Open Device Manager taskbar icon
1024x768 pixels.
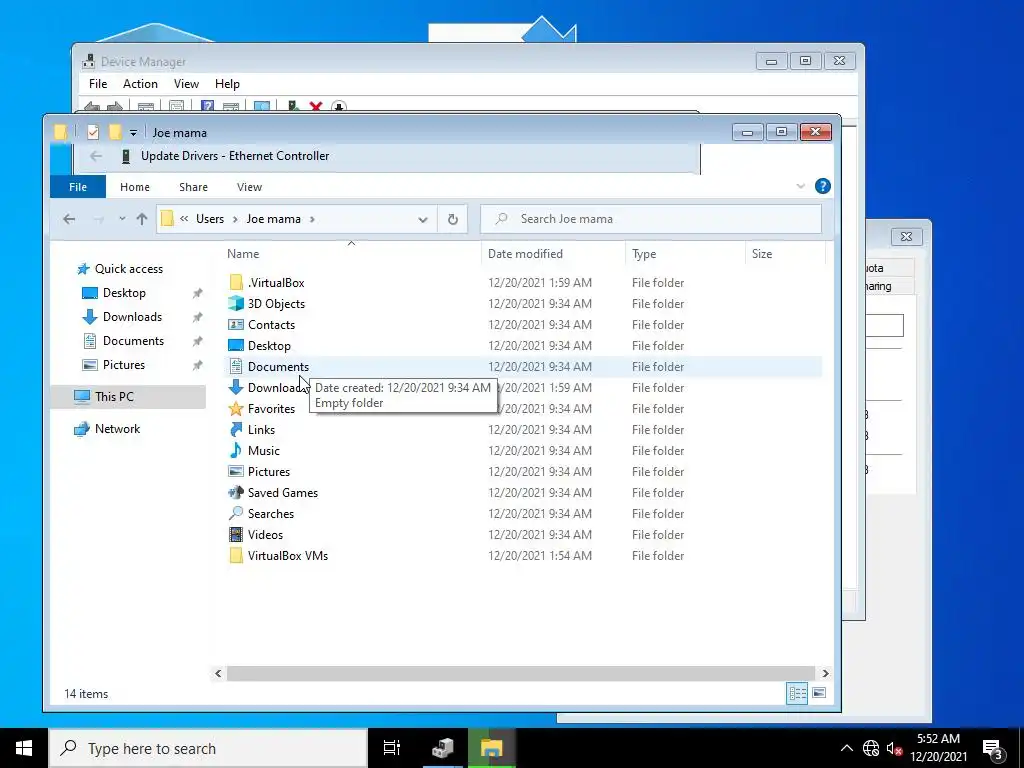click(443, 748)
